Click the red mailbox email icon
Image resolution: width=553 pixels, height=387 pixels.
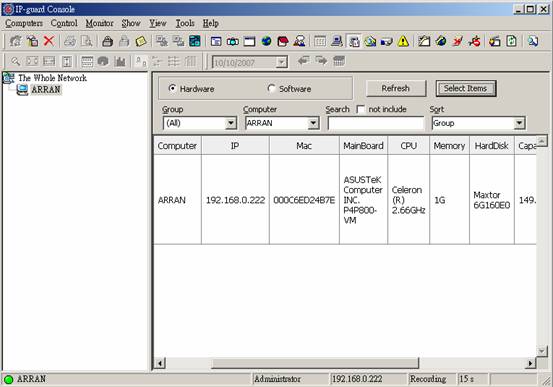283,41
